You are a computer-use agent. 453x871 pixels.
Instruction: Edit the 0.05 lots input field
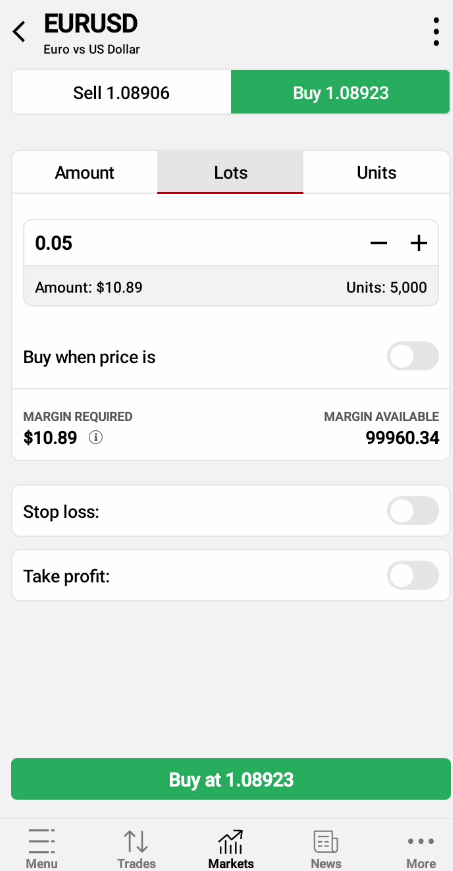point(194,243)
